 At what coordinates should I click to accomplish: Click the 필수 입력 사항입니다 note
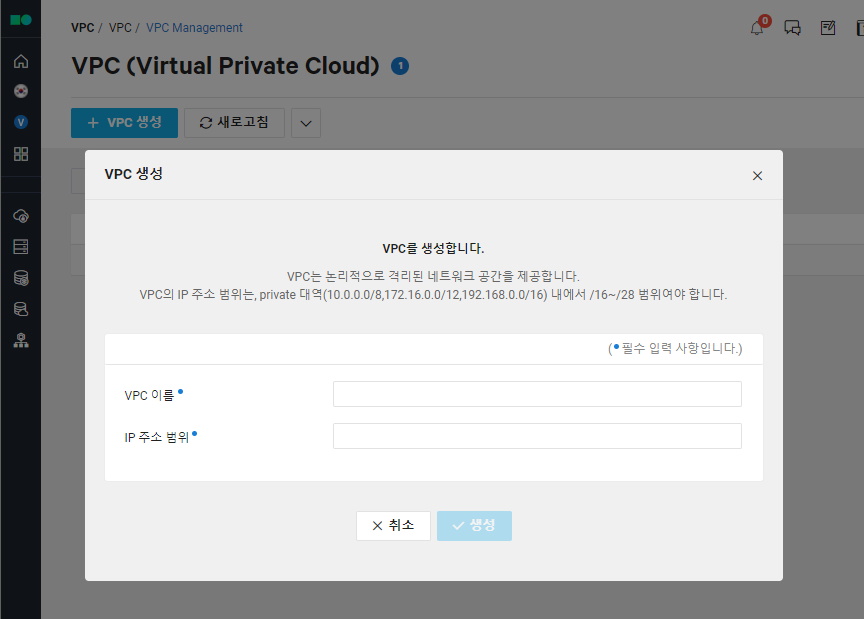pyautogui.click(x=675, y=348)
